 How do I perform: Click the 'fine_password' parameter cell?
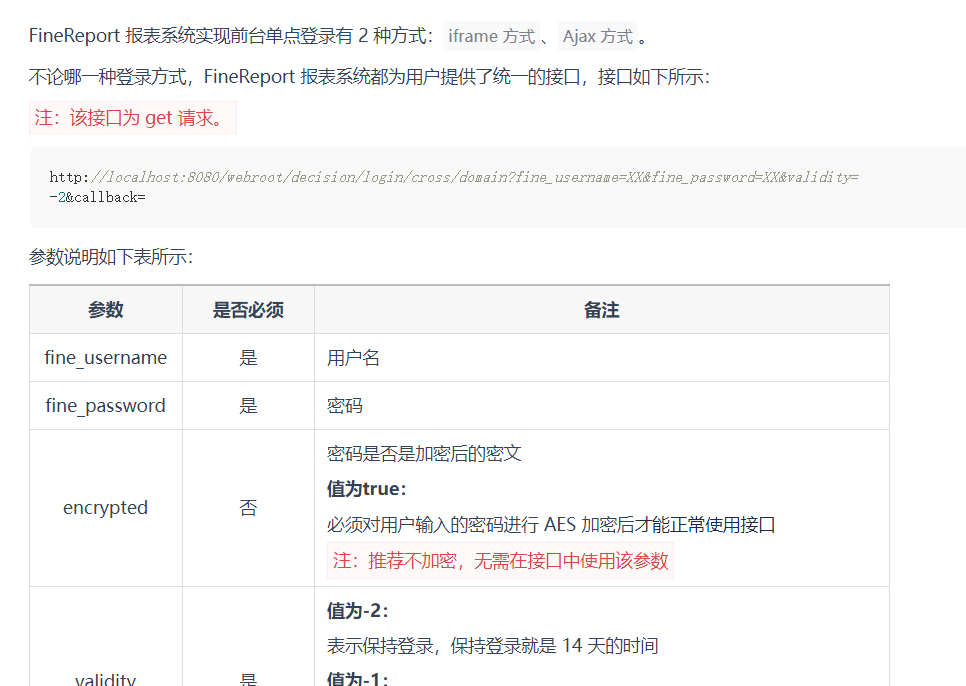tap(106, 406)
